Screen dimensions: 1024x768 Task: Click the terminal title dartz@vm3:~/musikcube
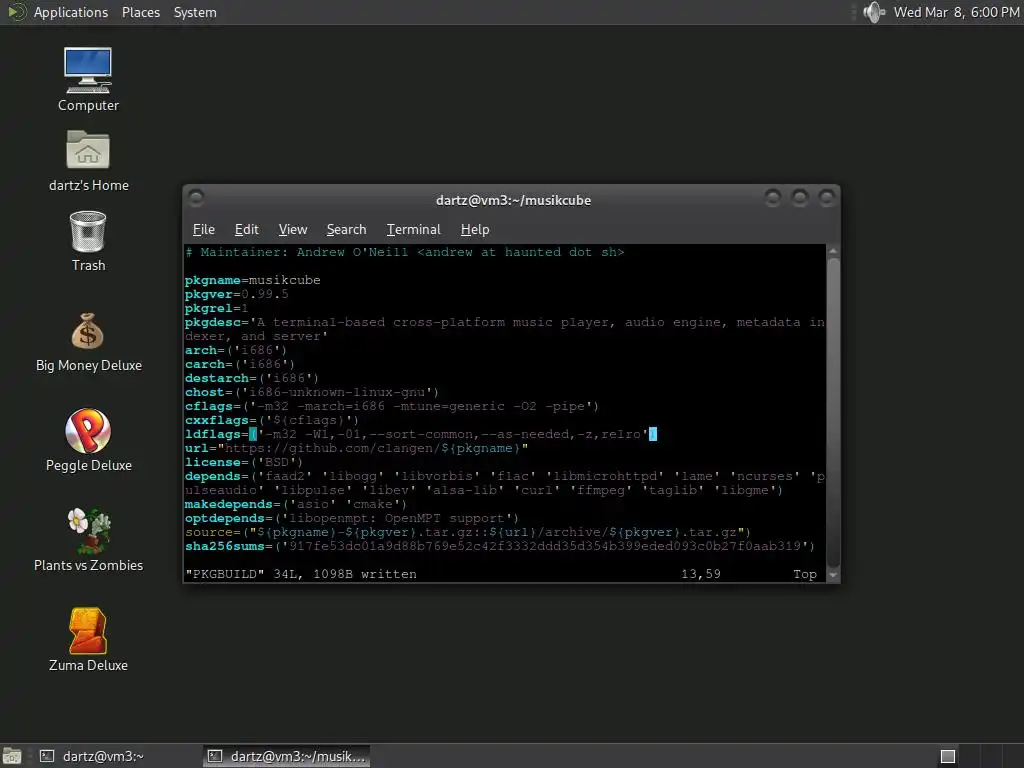pyautogui.click(x=513, y=200)
